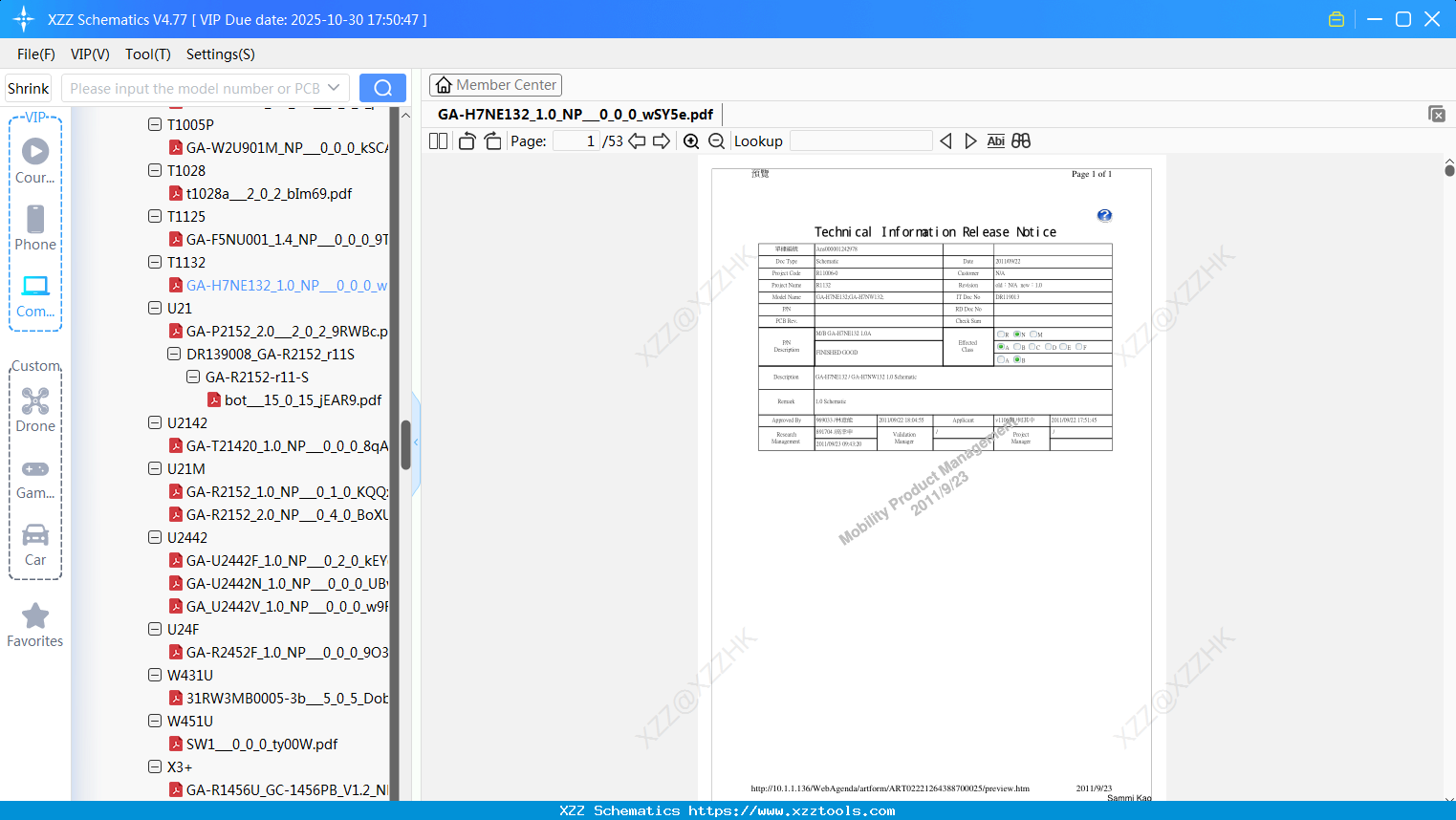Select the GA-H7NE132 PDF tab

click(576, 115)
